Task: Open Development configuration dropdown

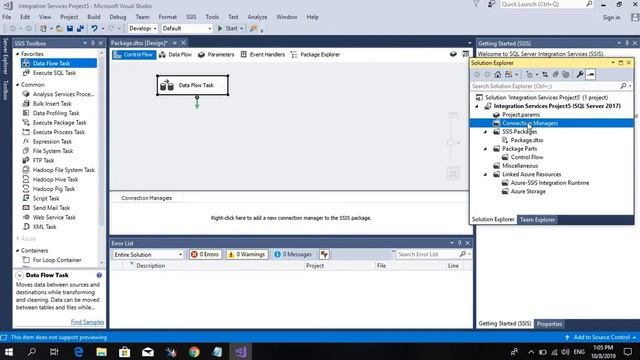Action: [142, 29]
